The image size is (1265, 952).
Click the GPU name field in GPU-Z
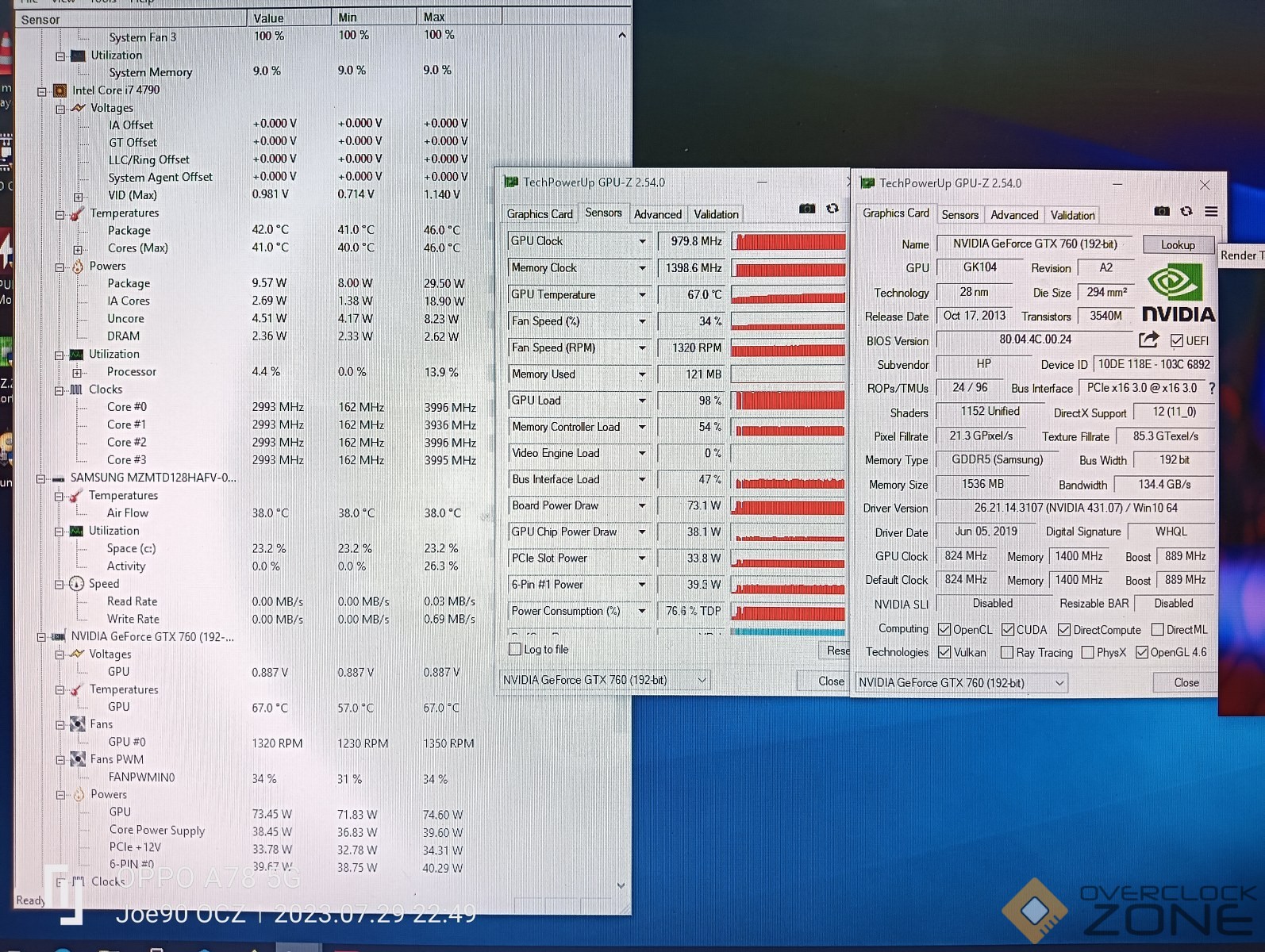[x=1035, y=244]
